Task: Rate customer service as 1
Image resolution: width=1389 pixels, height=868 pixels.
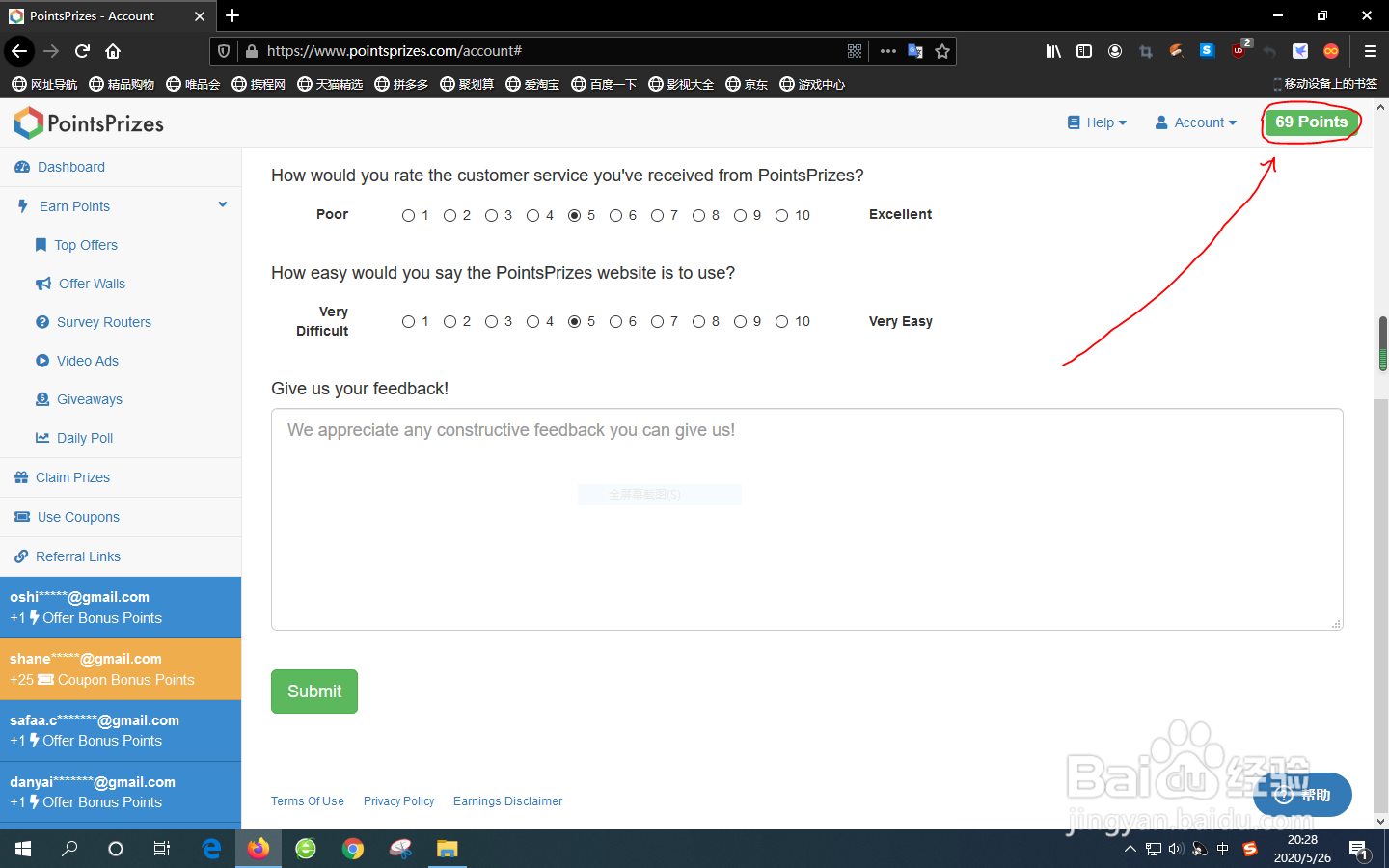Action: [408, 215]
